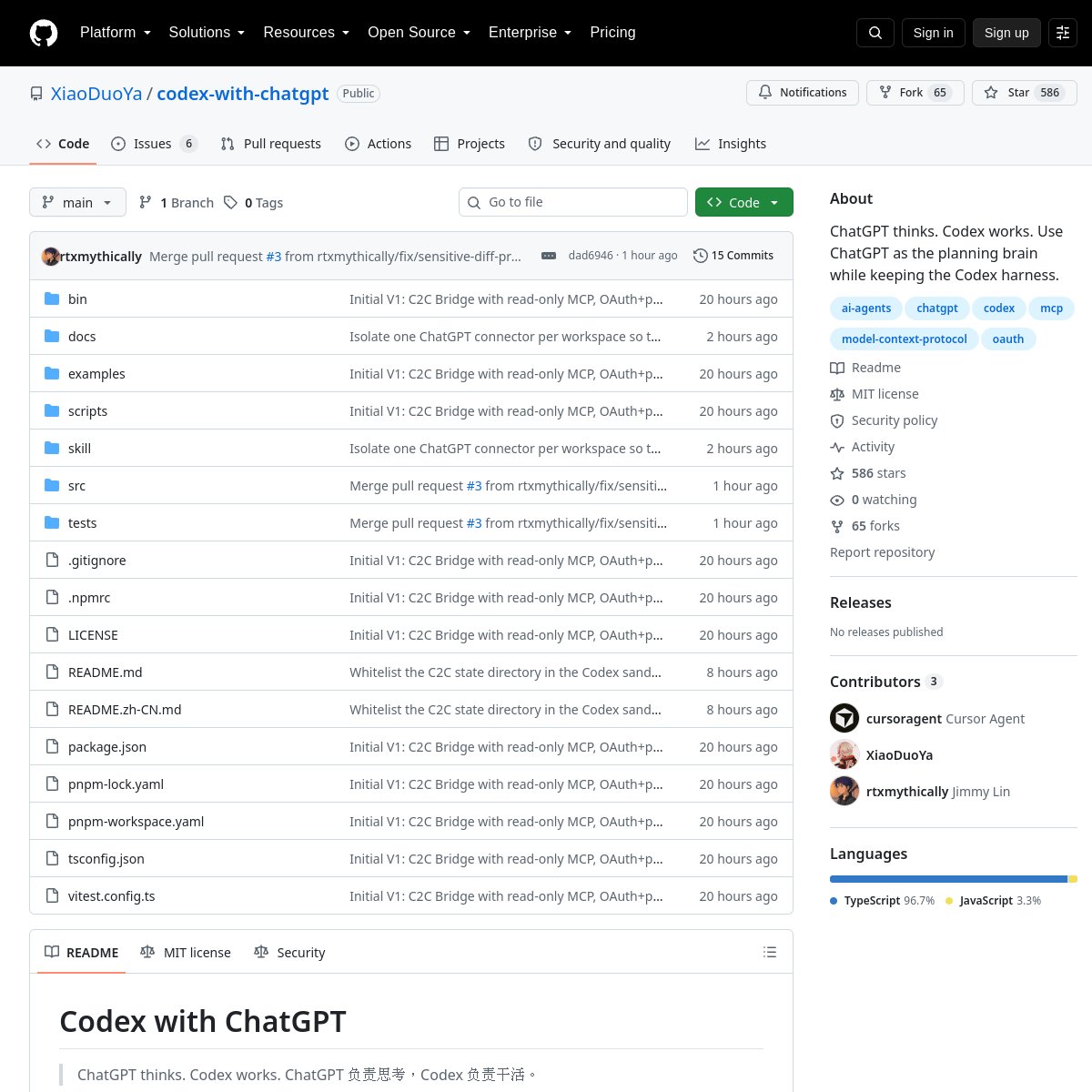Open README outline list icon
Screen dimensions: 1092x1092
pos(770,952)
